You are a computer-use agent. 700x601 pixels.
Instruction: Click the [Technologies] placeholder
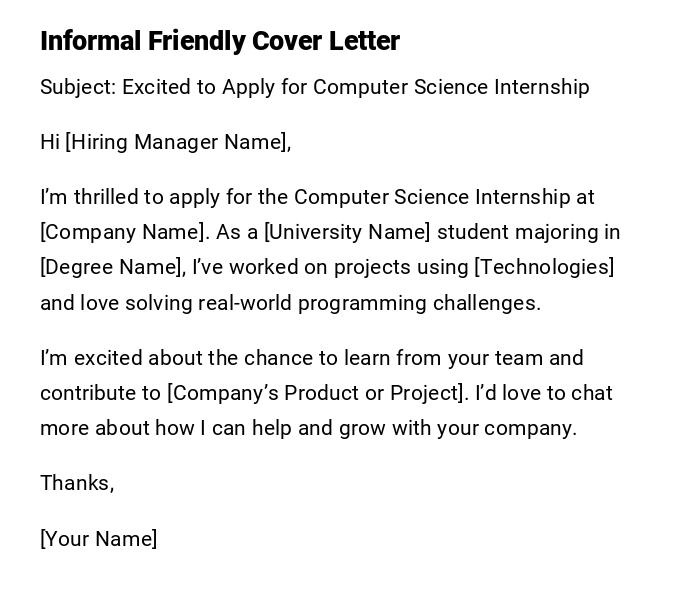coord(544,267)
